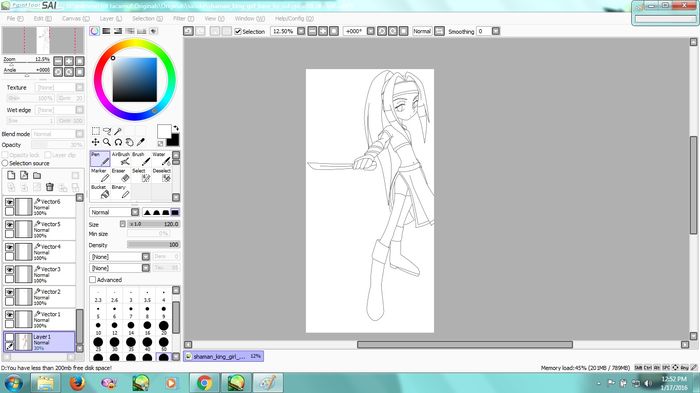Image resolution: width=700 pixels, height=393 pixels.
Task: Select the Water brush tool
Action: (x=161, y=159)
